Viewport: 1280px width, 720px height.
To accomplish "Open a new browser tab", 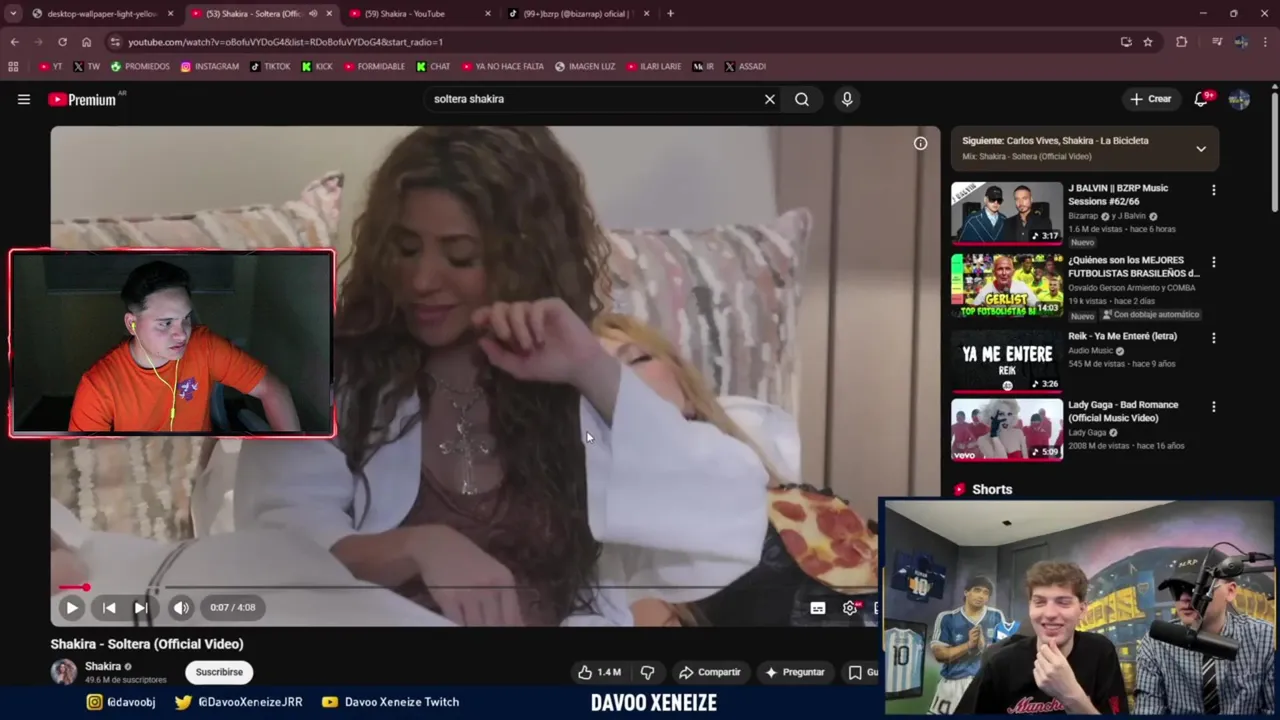I will point(670,14).
